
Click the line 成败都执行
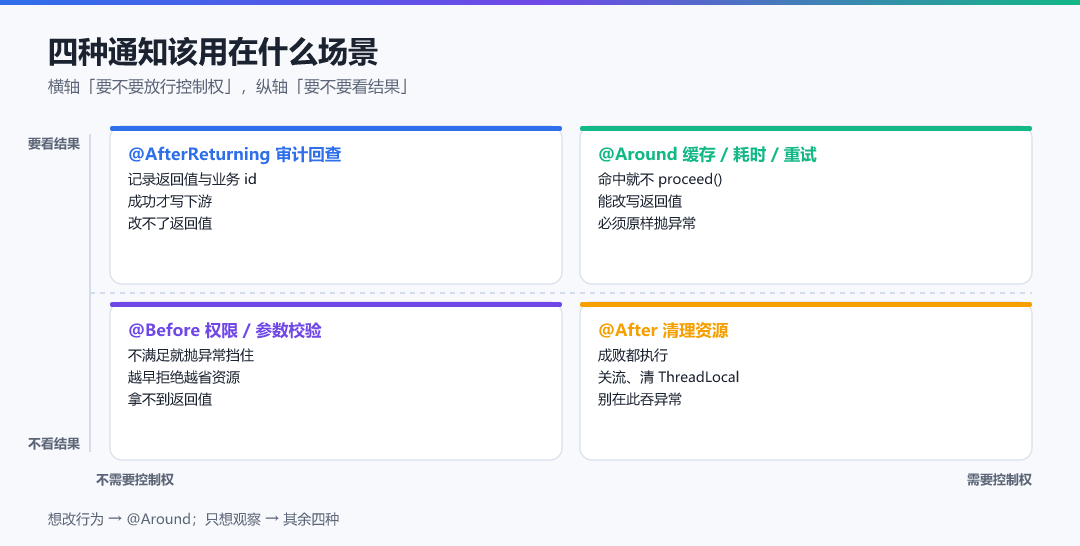(633, 355)
